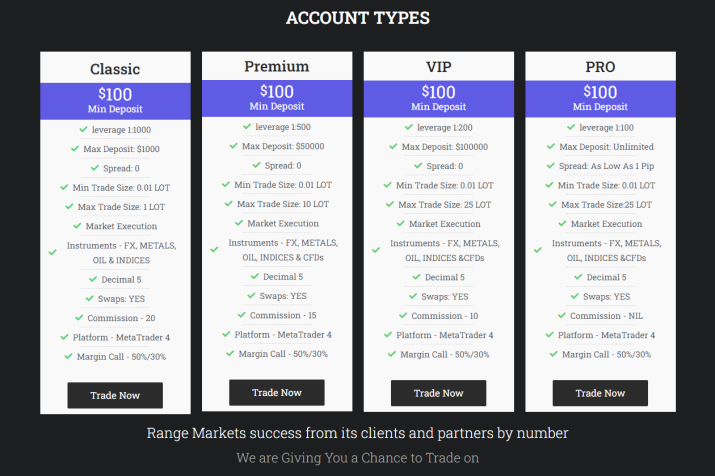Click the Account Types heading
This screenshot has width=715, height=476.
coord(358,18)
